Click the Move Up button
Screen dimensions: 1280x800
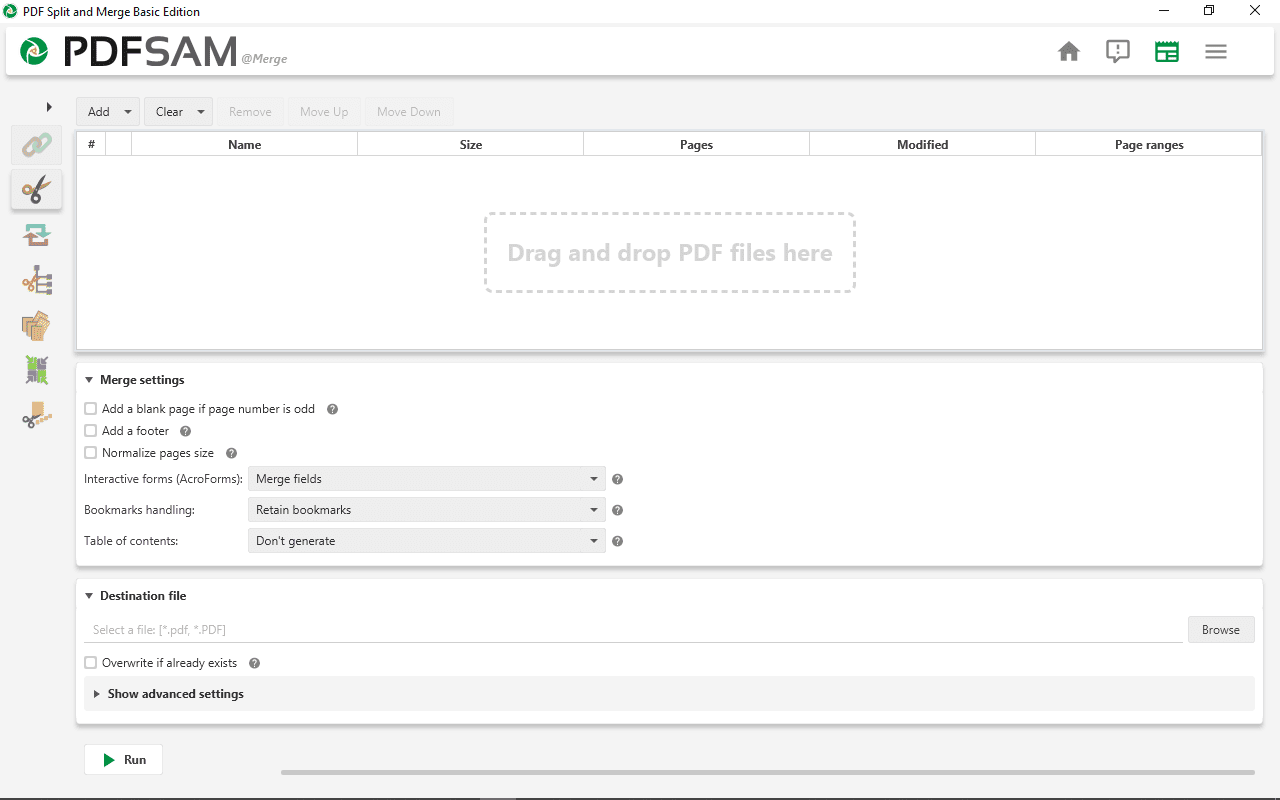(324, 112)
